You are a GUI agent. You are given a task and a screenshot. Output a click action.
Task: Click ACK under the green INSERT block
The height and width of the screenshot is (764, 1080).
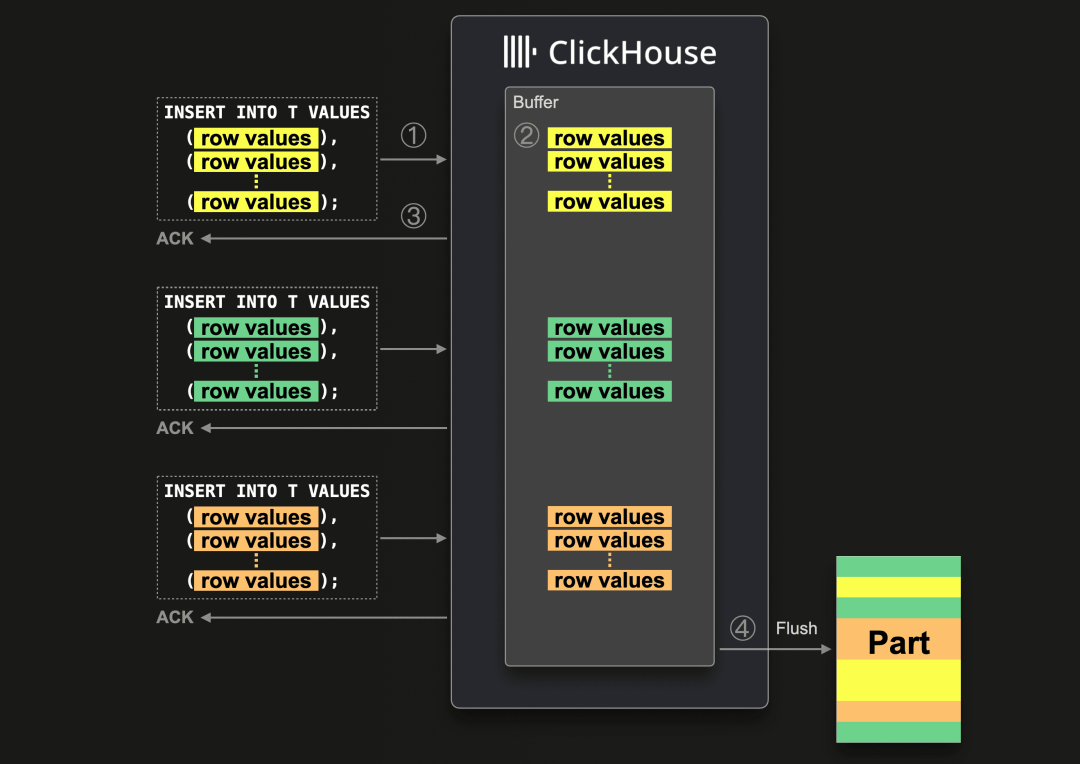click(175, 428)
